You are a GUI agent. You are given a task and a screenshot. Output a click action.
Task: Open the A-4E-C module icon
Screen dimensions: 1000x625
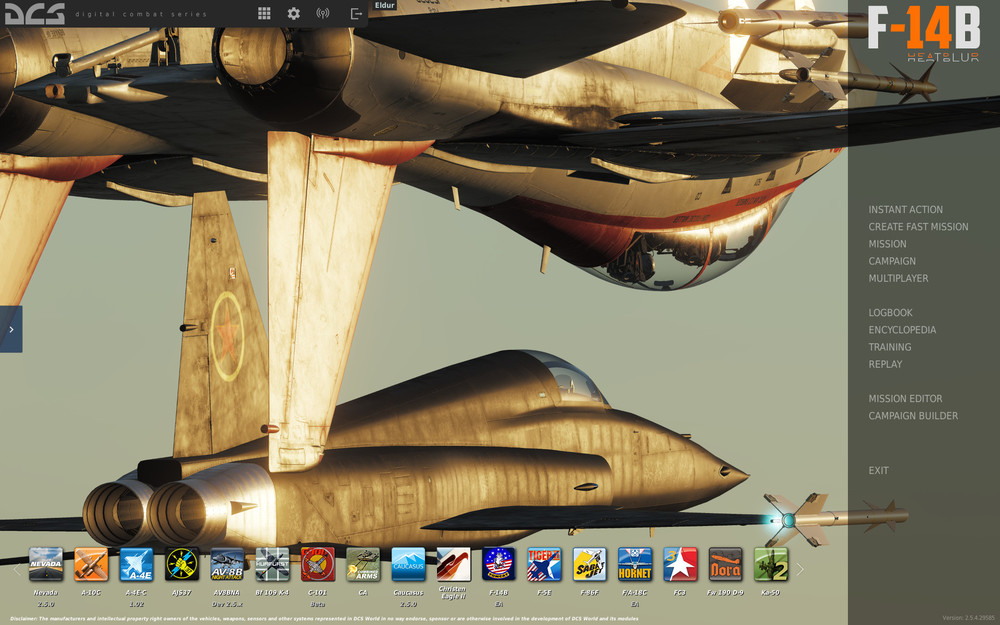pyautogui.click(x=136, y=564)
